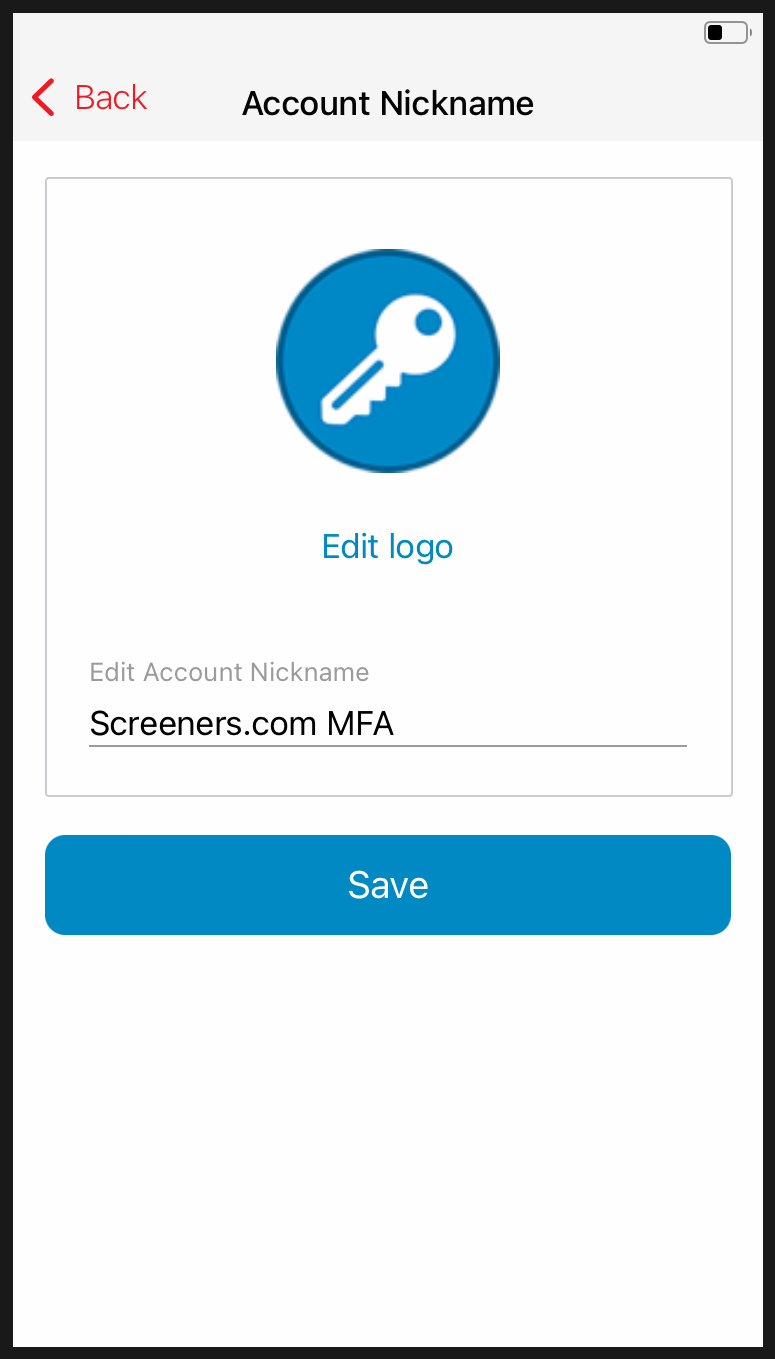Tap Edit Account Nickname placeholder label
The width and height of the screenshot is (775, 1359).
click(x=229, y=672)
